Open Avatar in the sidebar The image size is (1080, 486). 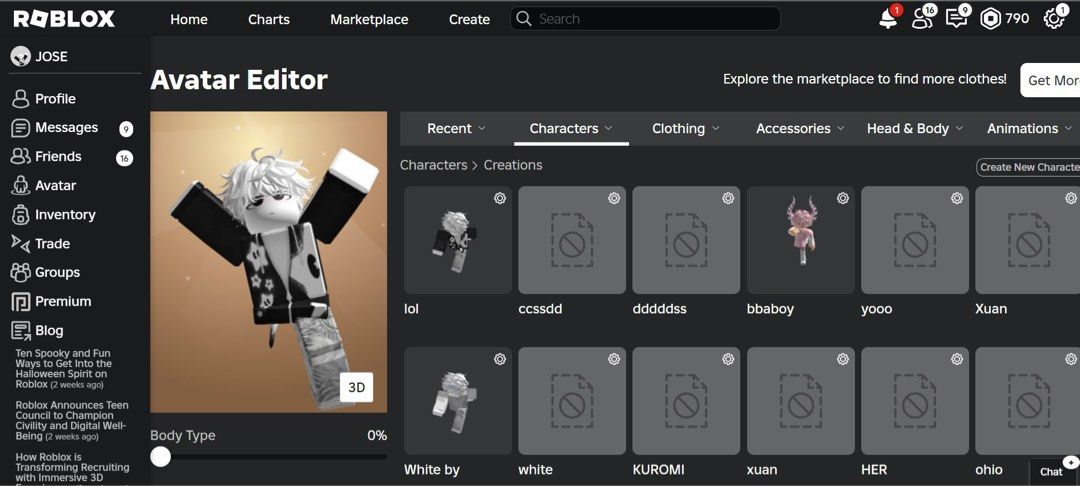point(44,185)
